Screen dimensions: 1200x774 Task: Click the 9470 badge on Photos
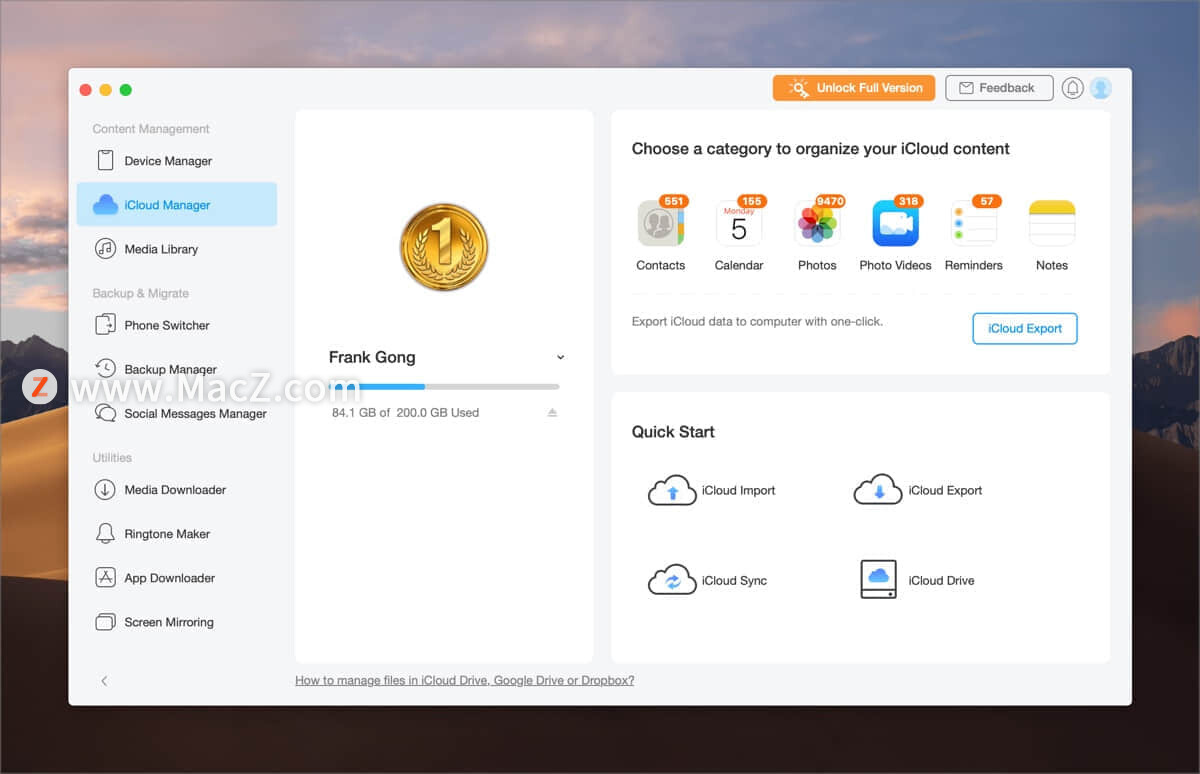coord(830,201)
